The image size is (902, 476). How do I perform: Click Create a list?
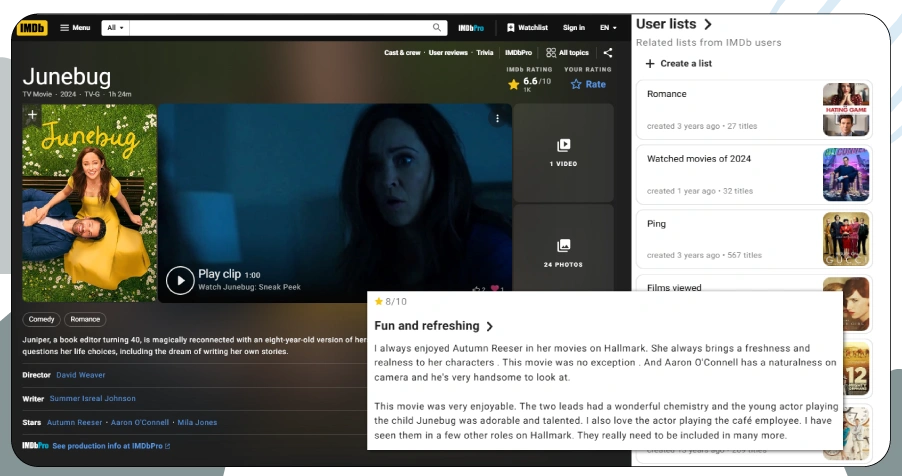coord(679,63)
